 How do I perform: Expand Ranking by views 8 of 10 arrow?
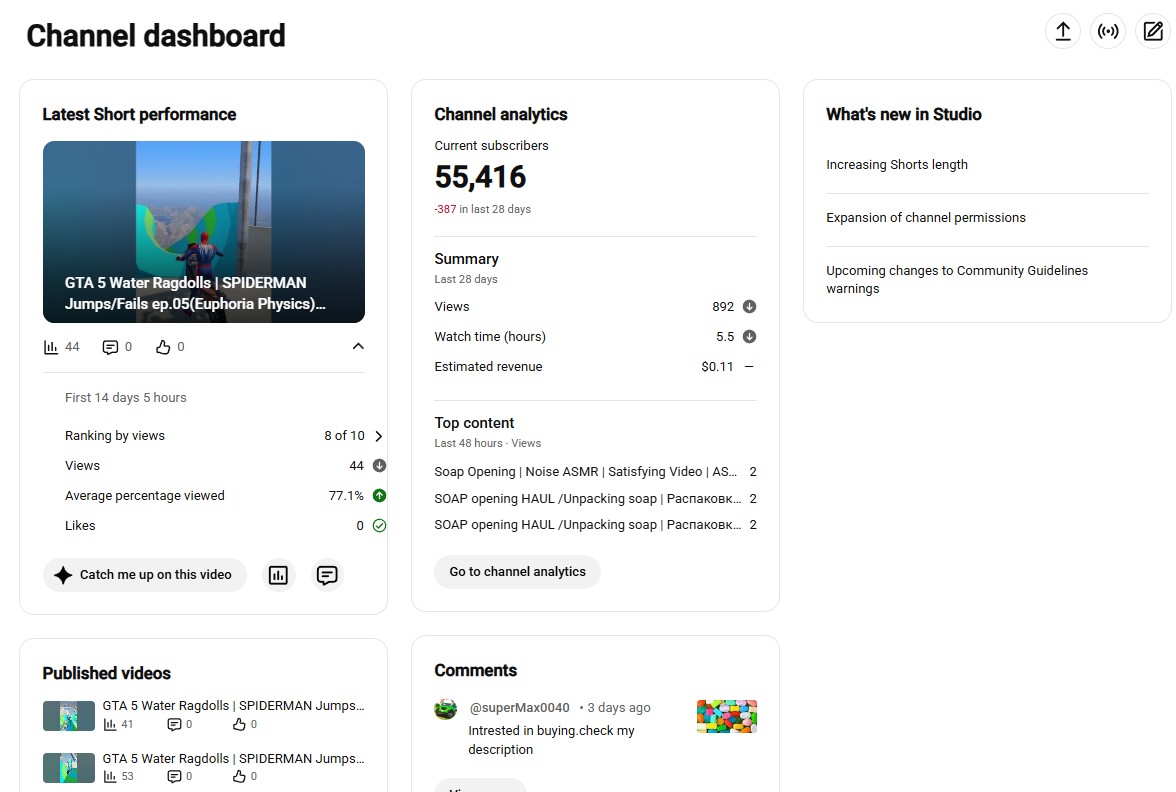click(x=379, y=436)
